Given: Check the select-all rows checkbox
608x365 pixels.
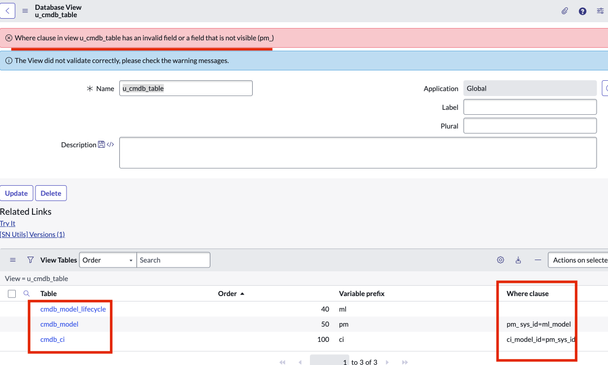Looking at the screenshot, I should point(12,294).
